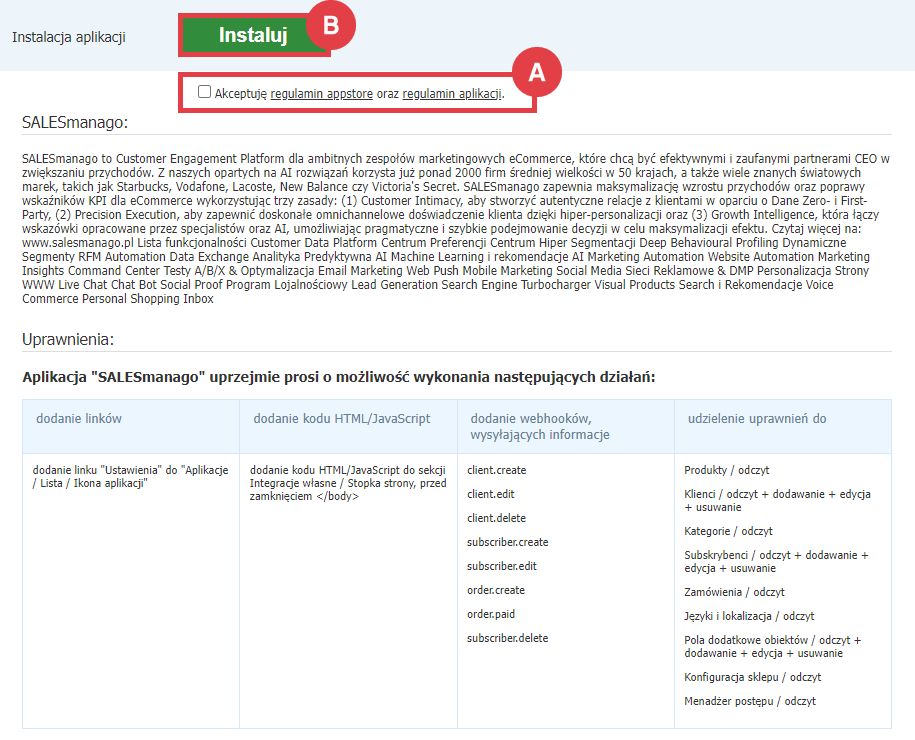Click the Produkty / odczyt permission
Screen dimensions: 915x740
pyautogui.click(x=727, y=470)
